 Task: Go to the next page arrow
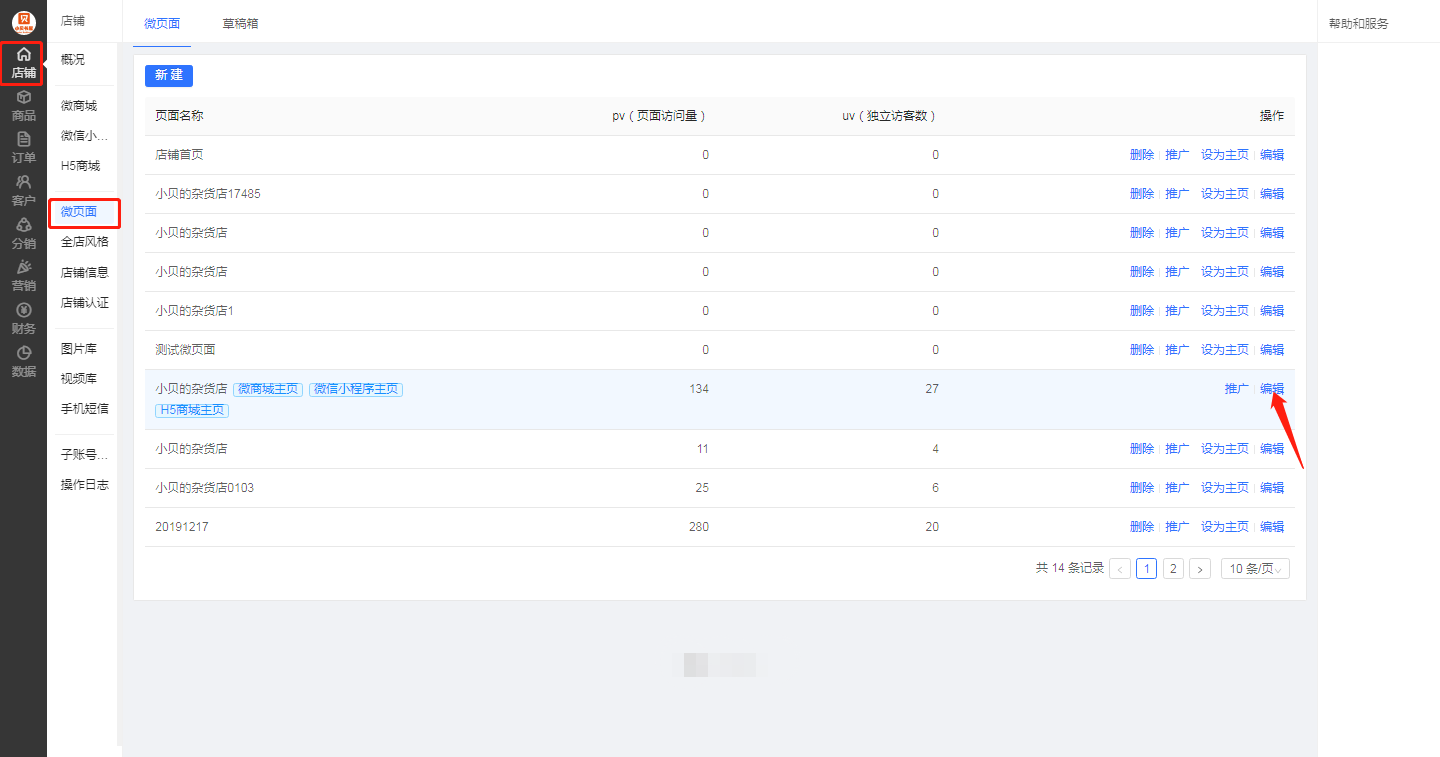(x=1200, y=568)
